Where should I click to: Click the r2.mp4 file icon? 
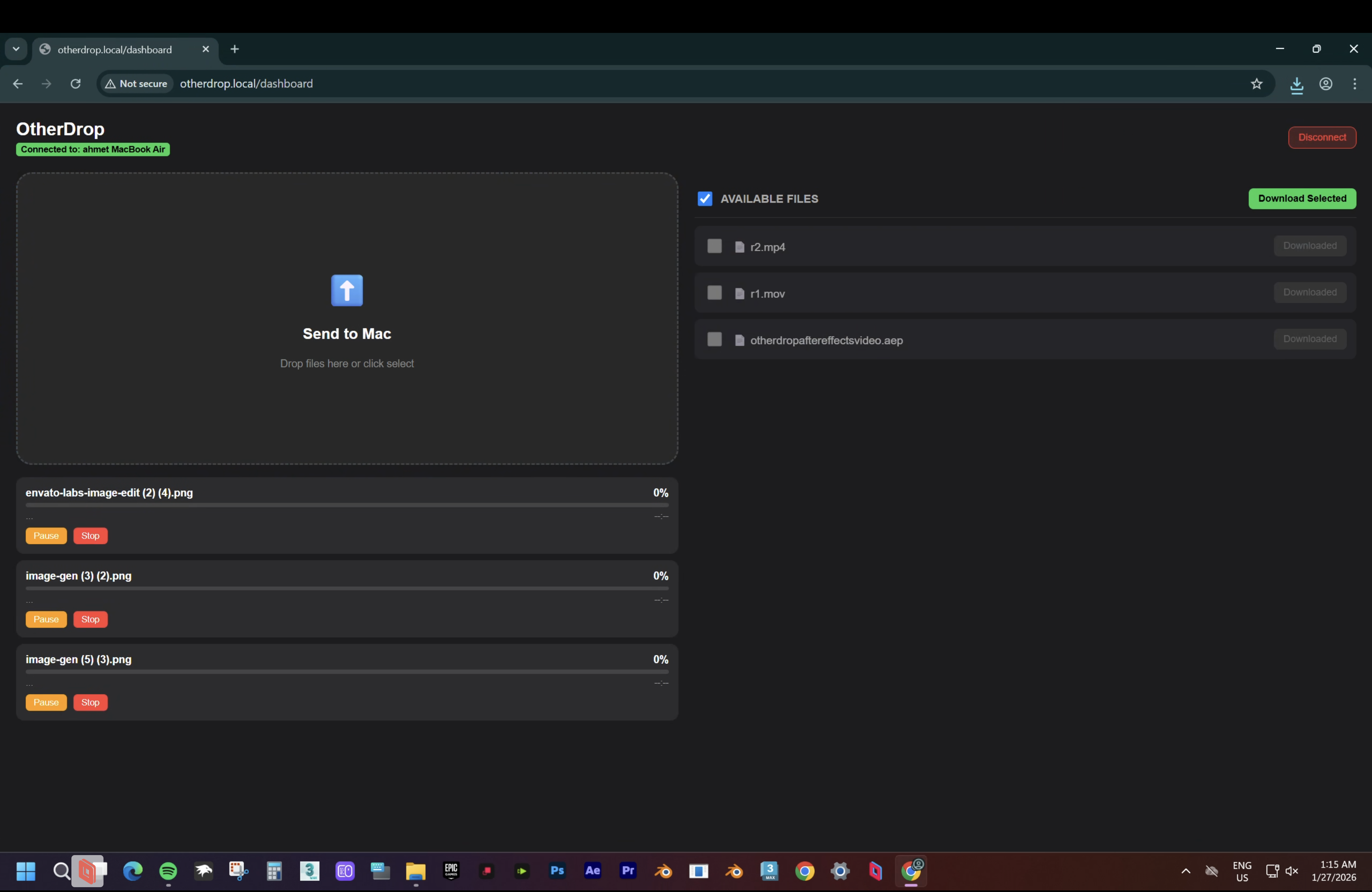click(x=739, y=247)
